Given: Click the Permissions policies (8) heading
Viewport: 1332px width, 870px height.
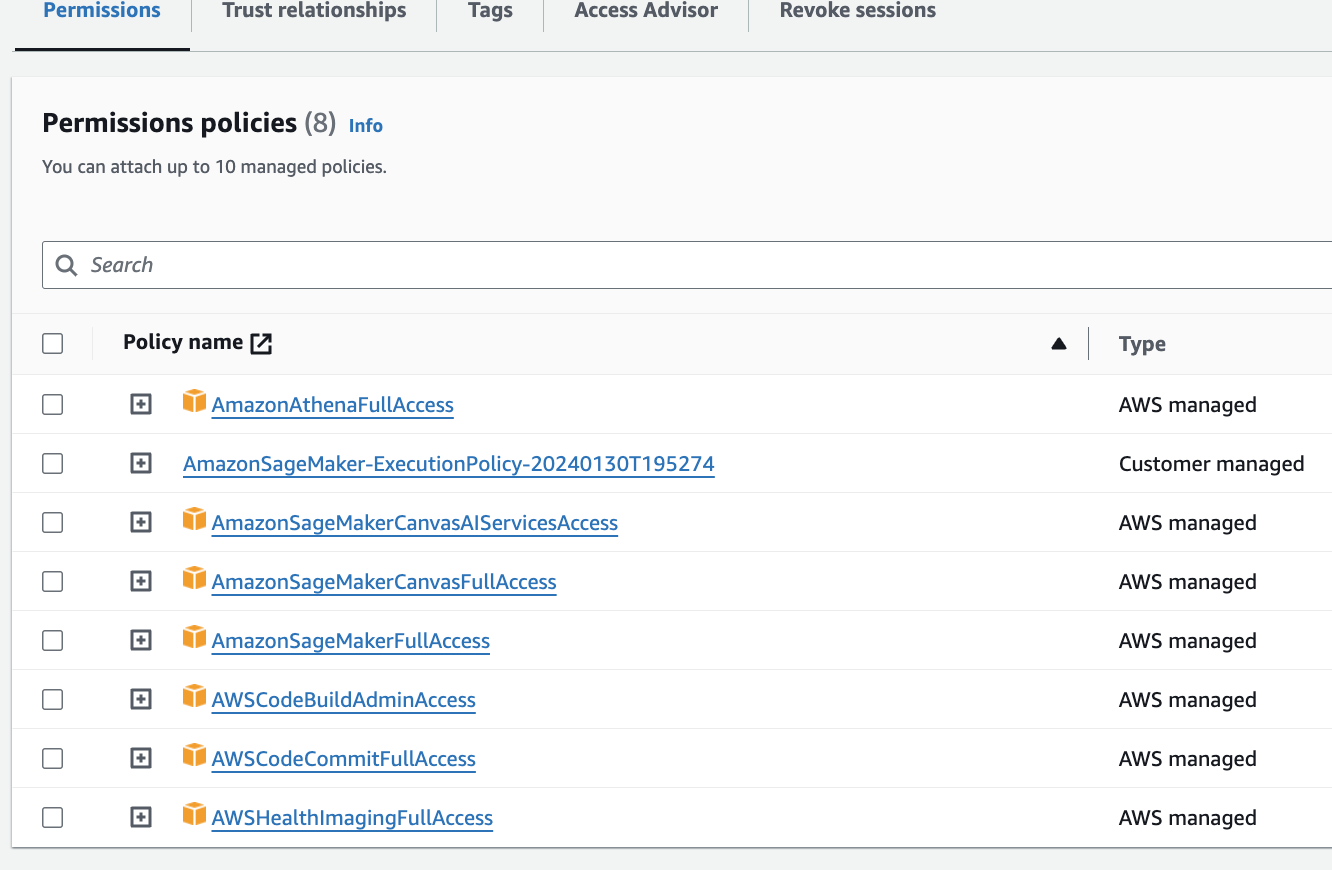Looking at the screenshot, I should click(189, 123).
